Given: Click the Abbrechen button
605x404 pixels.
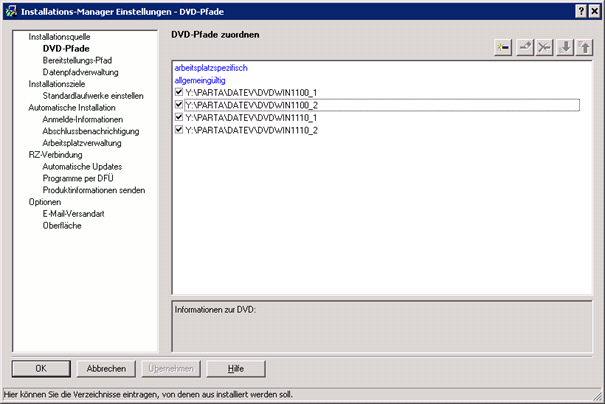Looking at the screenshot, I should click(x=106, y=368).
